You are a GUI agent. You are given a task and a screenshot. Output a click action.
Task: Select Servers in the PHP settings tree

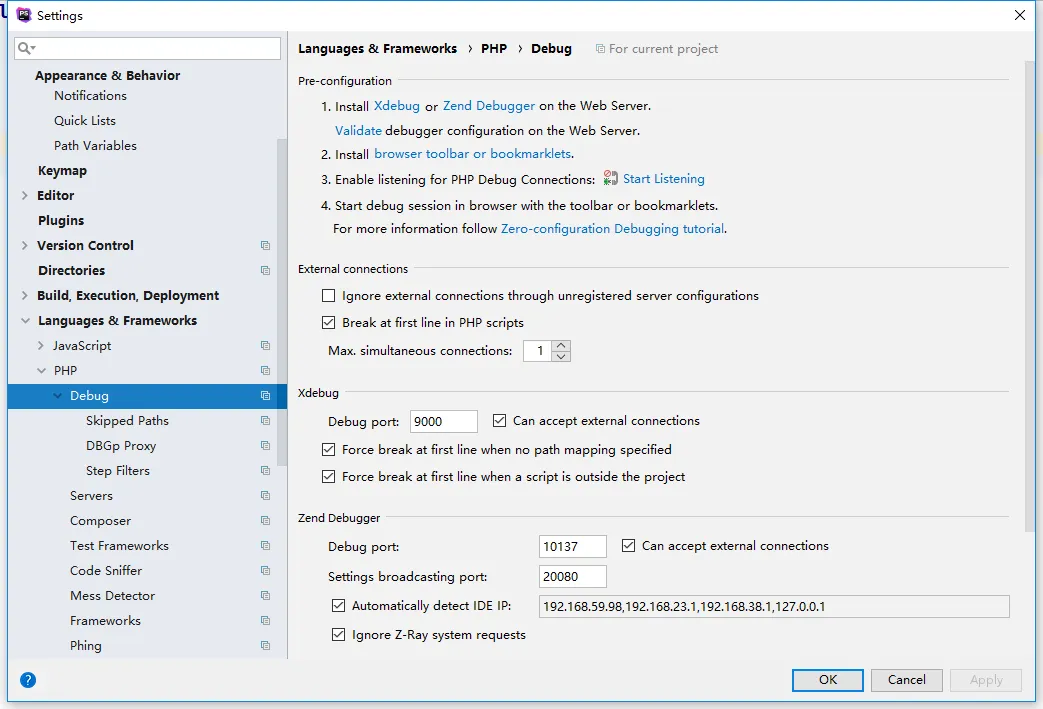click(x=91, y=496)
